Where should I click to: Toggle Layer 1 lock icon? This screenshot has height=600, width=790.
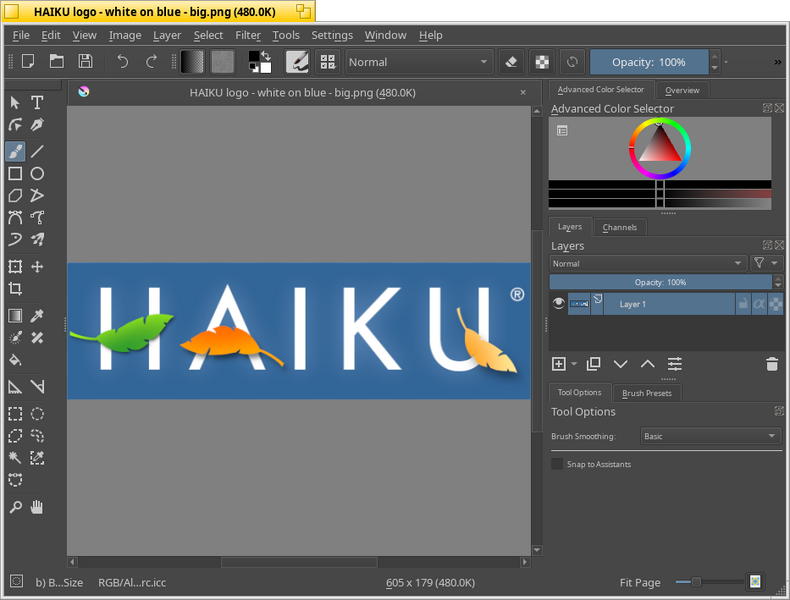click(743, 304)
